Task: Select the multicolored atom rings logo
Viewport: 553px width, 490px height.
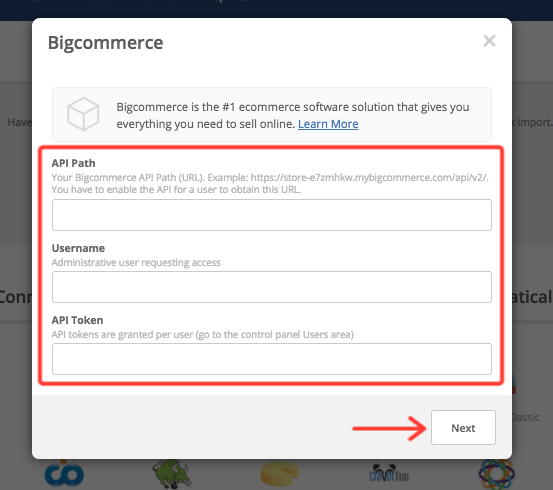Action: 497,474
